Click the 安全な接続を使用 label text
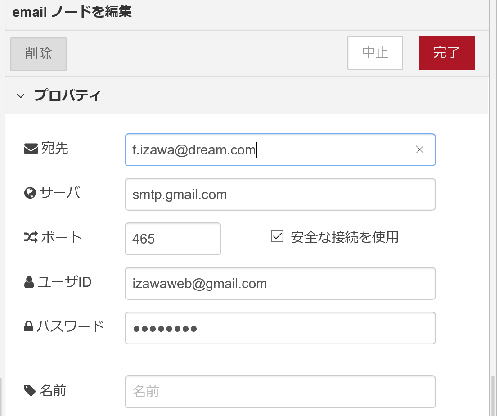497x416 pixels. (x=345, y=237)
